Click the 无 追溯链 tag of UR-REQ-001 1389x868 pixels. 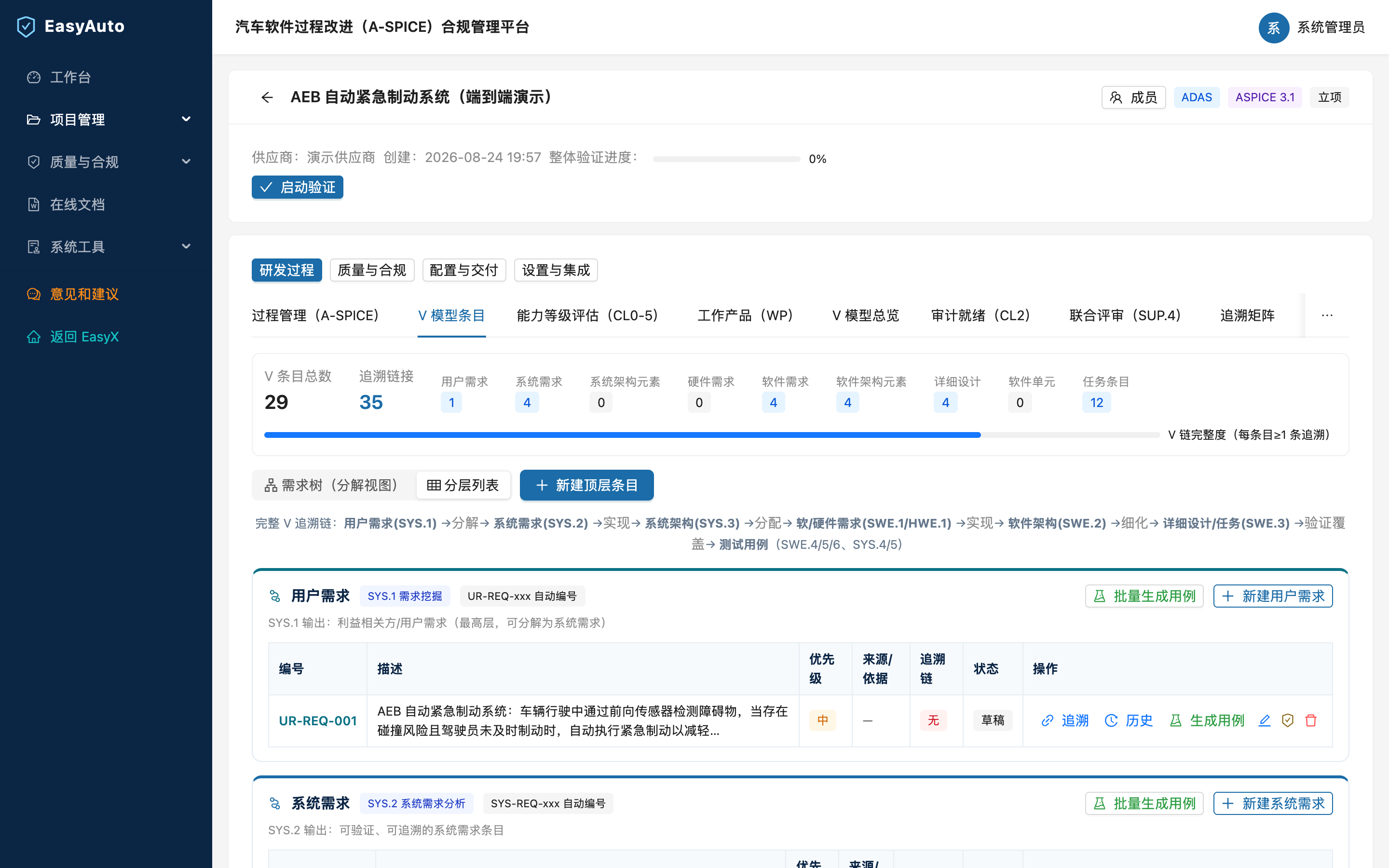pyautogui.click(x=933, y=720)
